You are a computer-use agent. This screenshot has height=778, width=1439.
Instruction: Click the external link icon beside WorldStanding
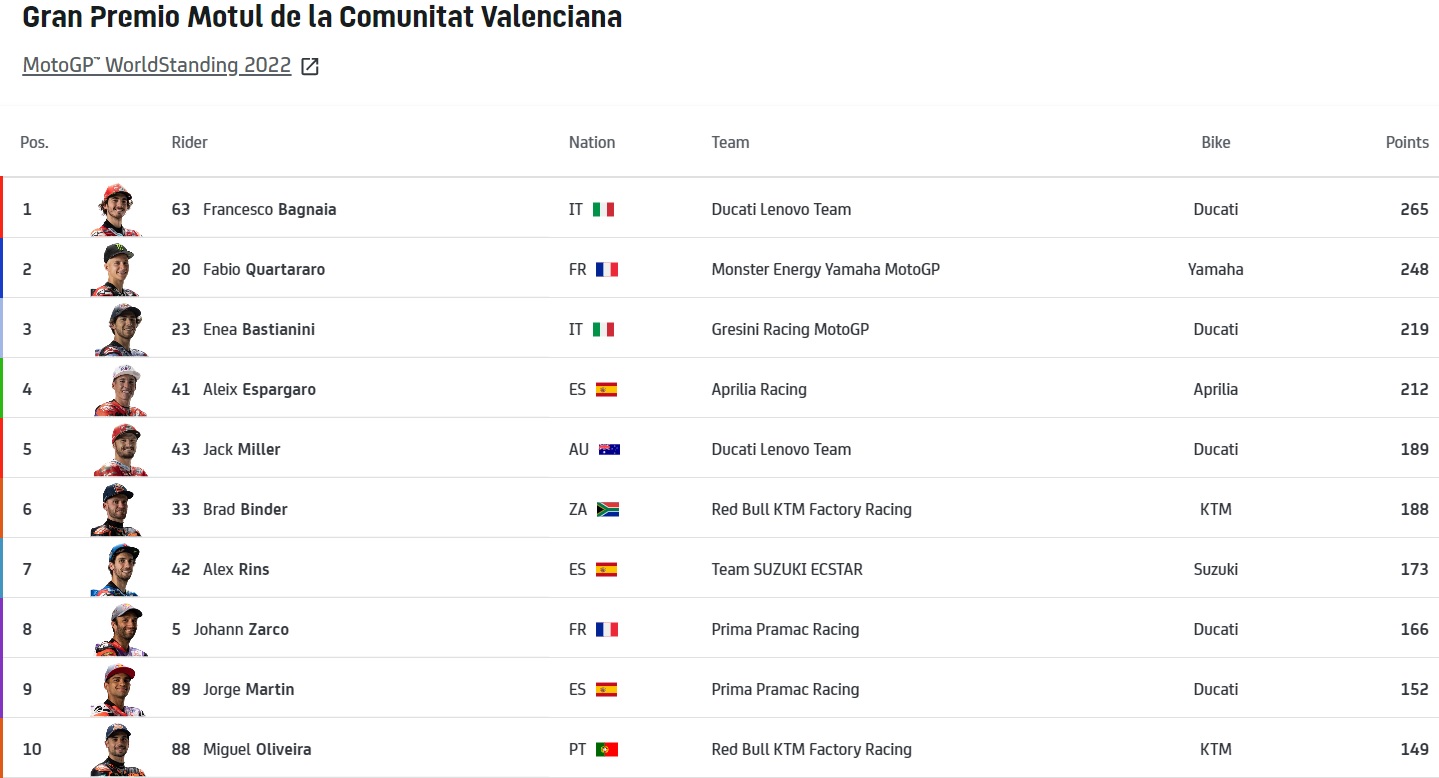pos(310,67)
